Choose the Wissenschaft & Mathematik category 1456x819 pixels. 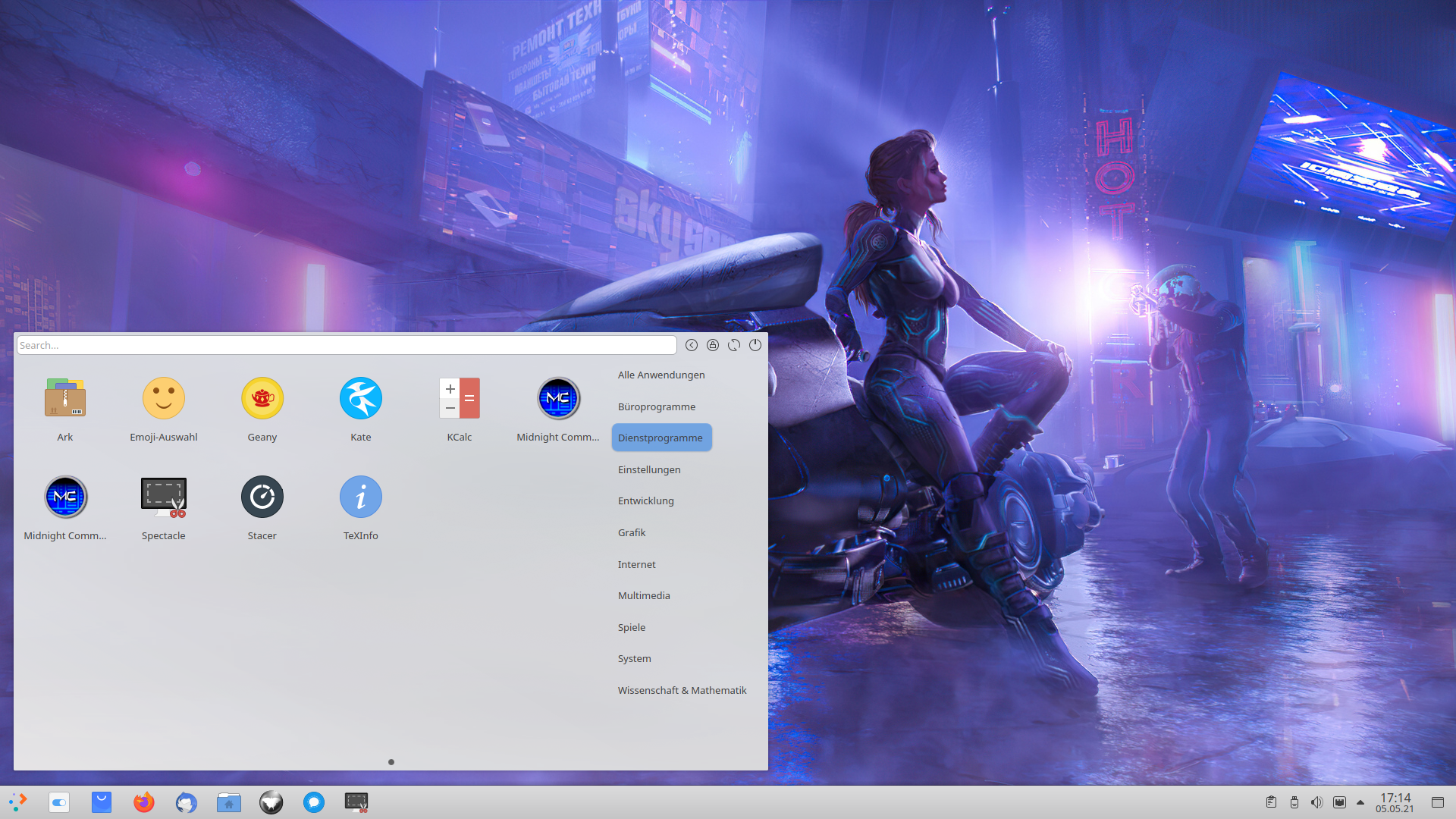pos(682,690)
